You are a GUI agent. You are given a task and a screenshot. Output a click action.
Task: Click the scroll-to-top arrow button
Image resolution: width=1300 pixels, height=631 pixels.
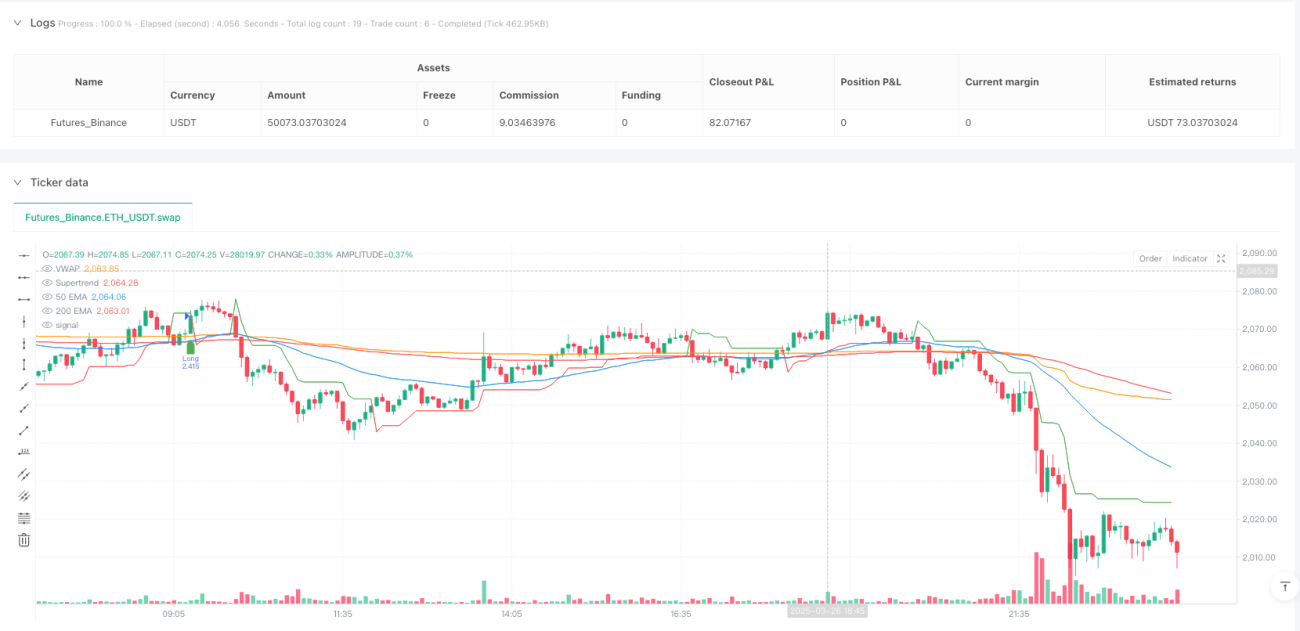[1284, 587]
